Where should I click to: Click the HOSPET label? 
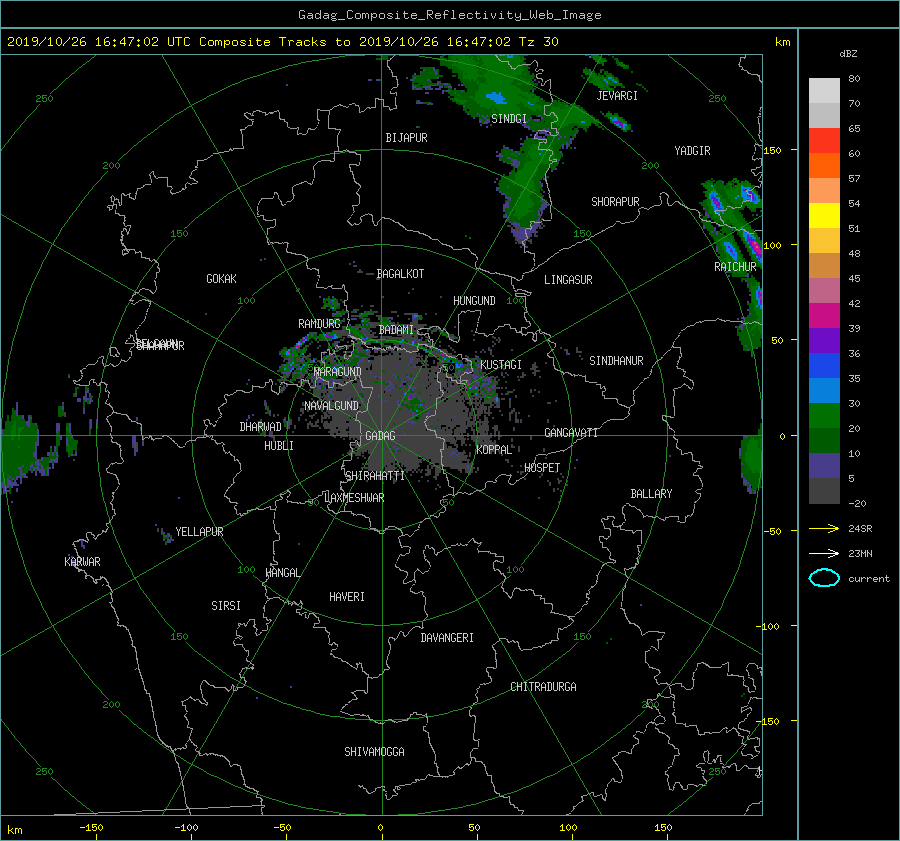542,468
